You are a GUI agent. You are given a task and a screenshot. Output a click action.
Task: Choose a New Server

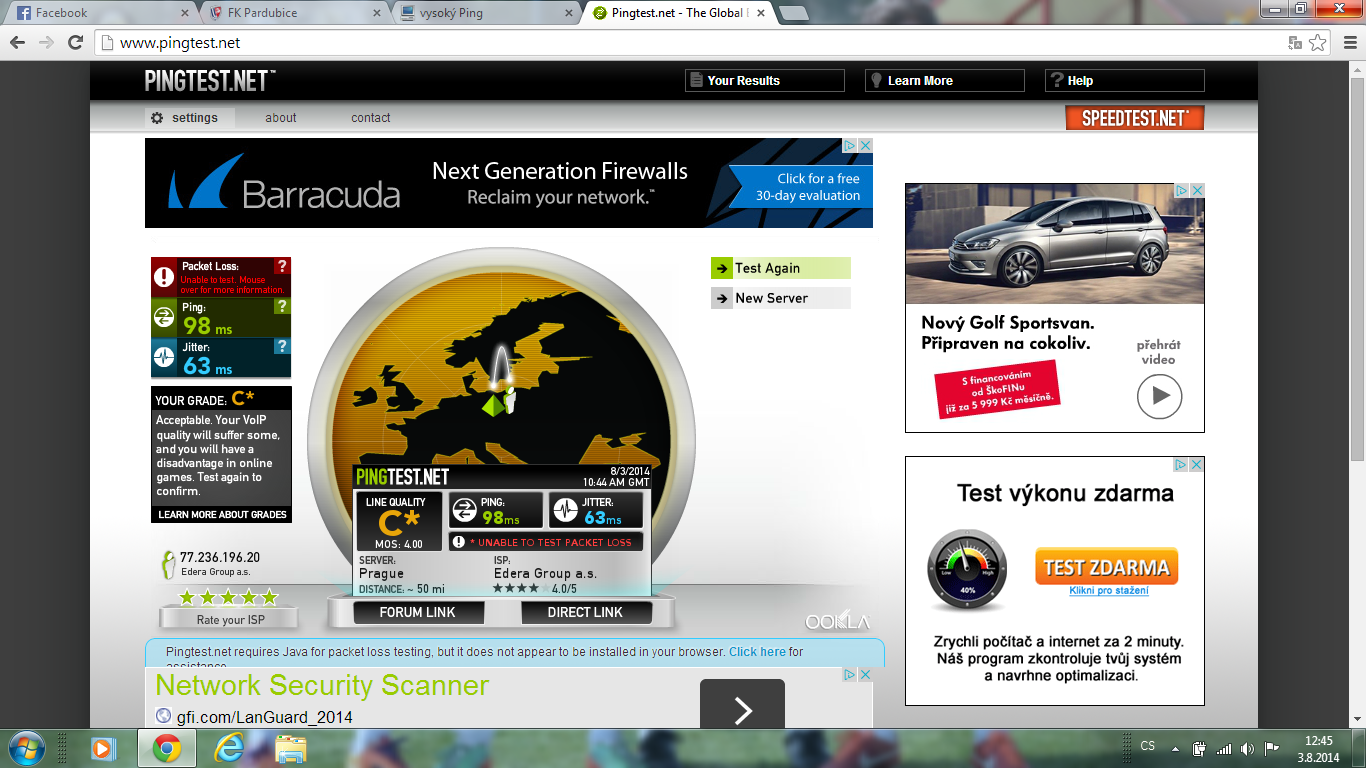pyautogui.click(x=780, y=298)
